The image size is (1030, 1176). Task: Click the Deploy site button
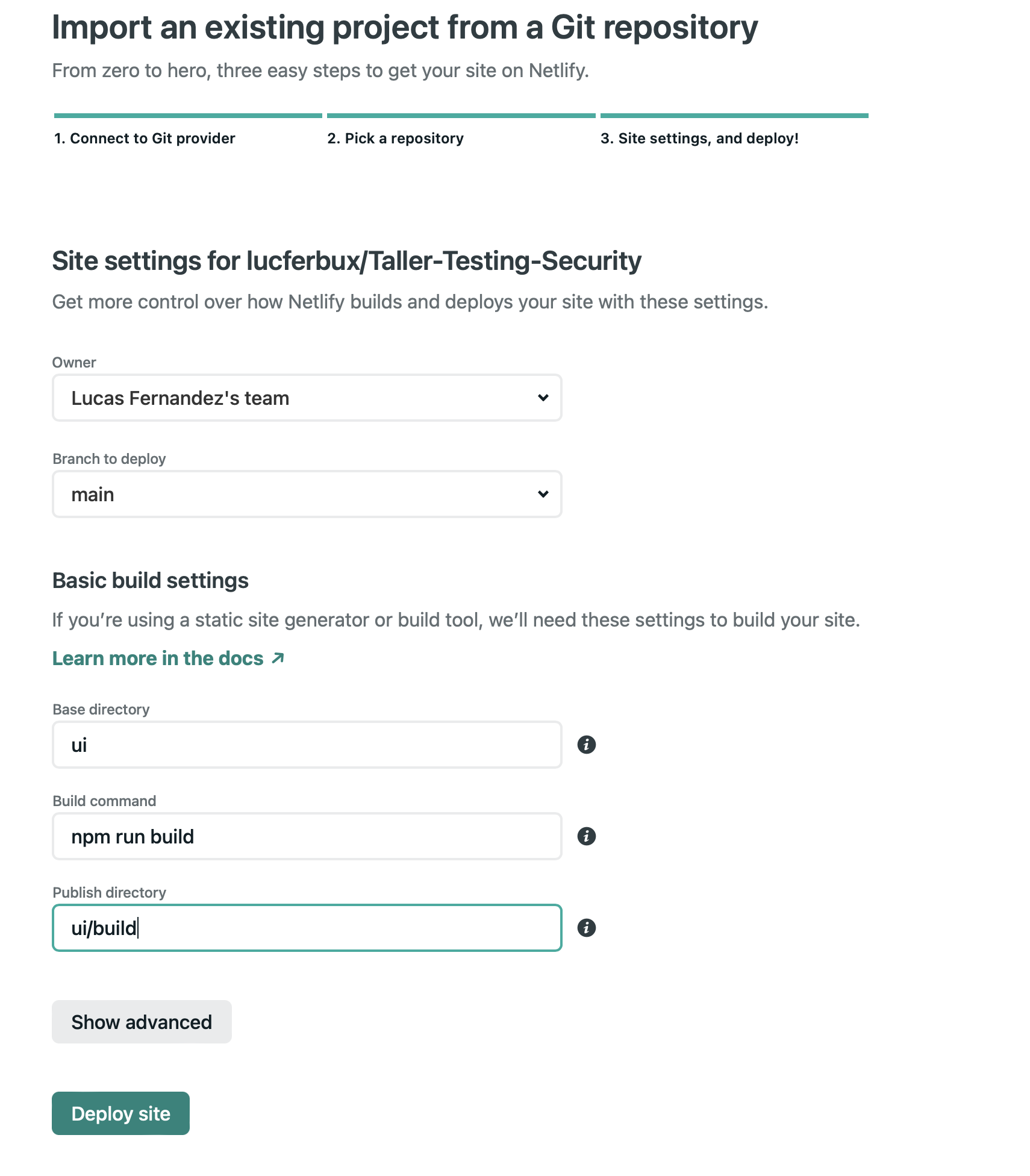(x=120, y=1113)
